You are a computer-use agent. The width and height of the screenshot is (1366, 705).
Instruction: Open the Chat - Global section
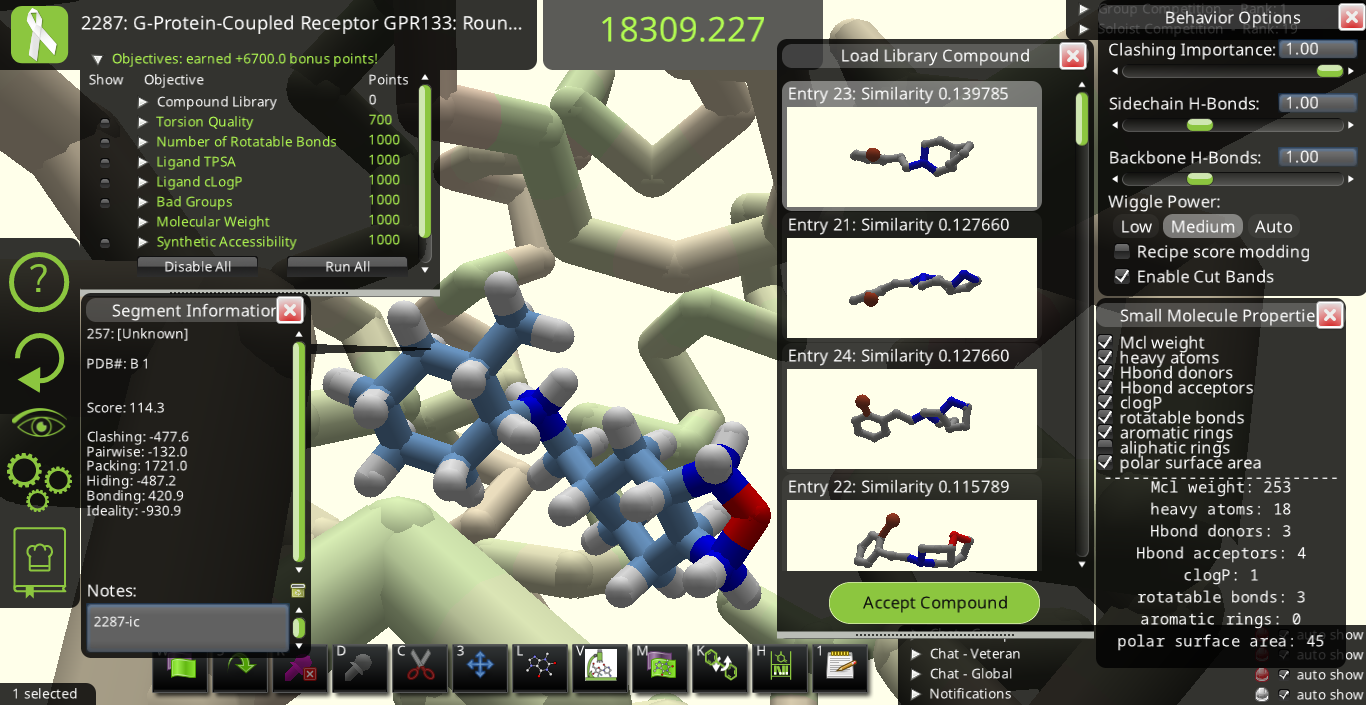click(917, 674)
